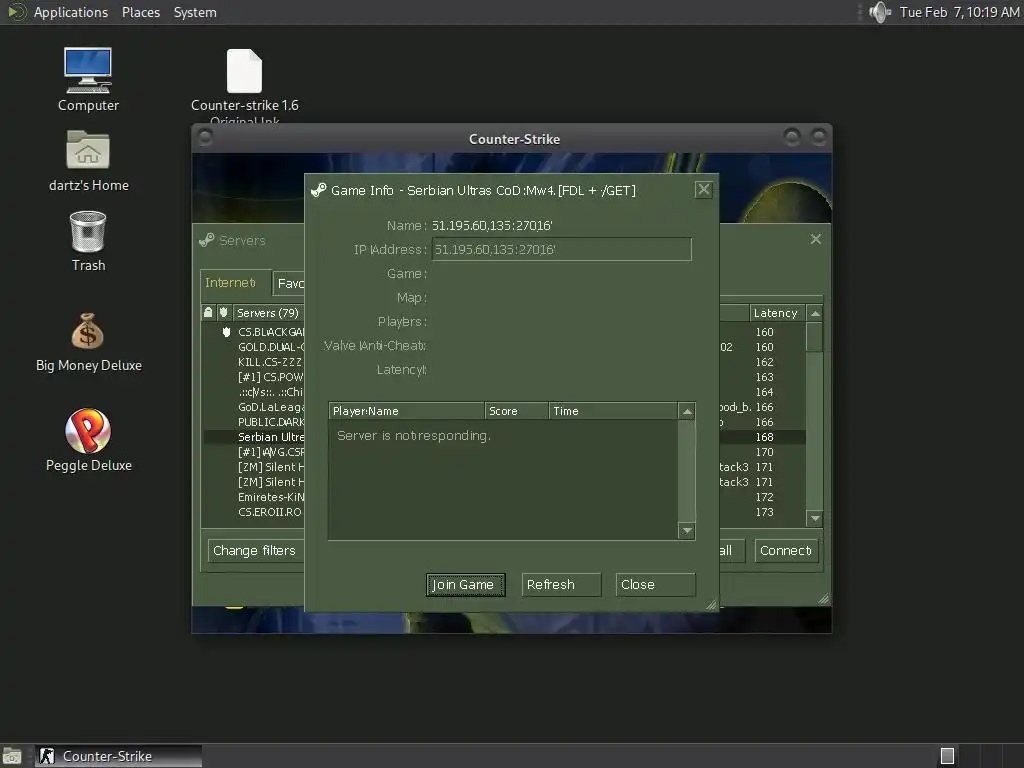Click player list scrollbar down arrow
Image resolution: width=1024 pixels, height=768 pixels.
(687, 530)
